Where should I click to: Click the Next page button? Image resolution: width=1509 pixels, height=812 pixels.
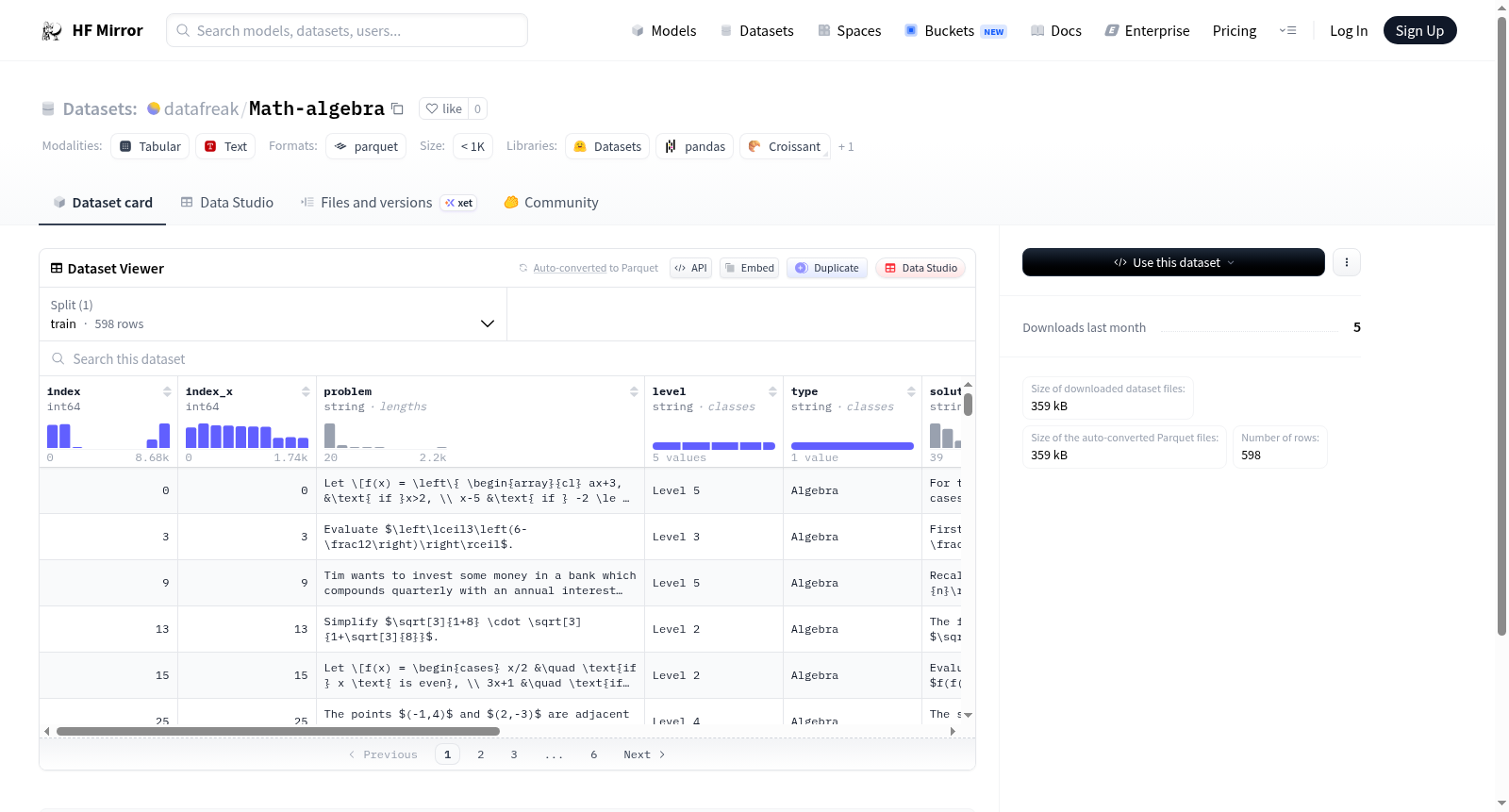(644, 754)
